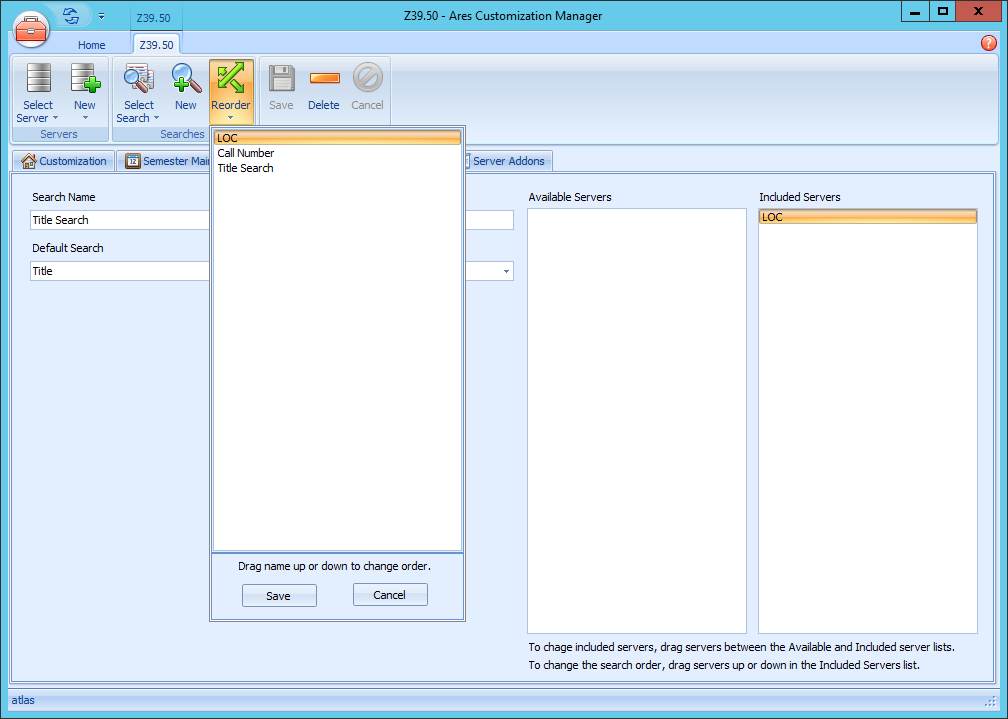Image resolution: width=1008 pixels, height=719 pixels.
Task: Click Cancel in the reorder popup
Action: point(390,595)
